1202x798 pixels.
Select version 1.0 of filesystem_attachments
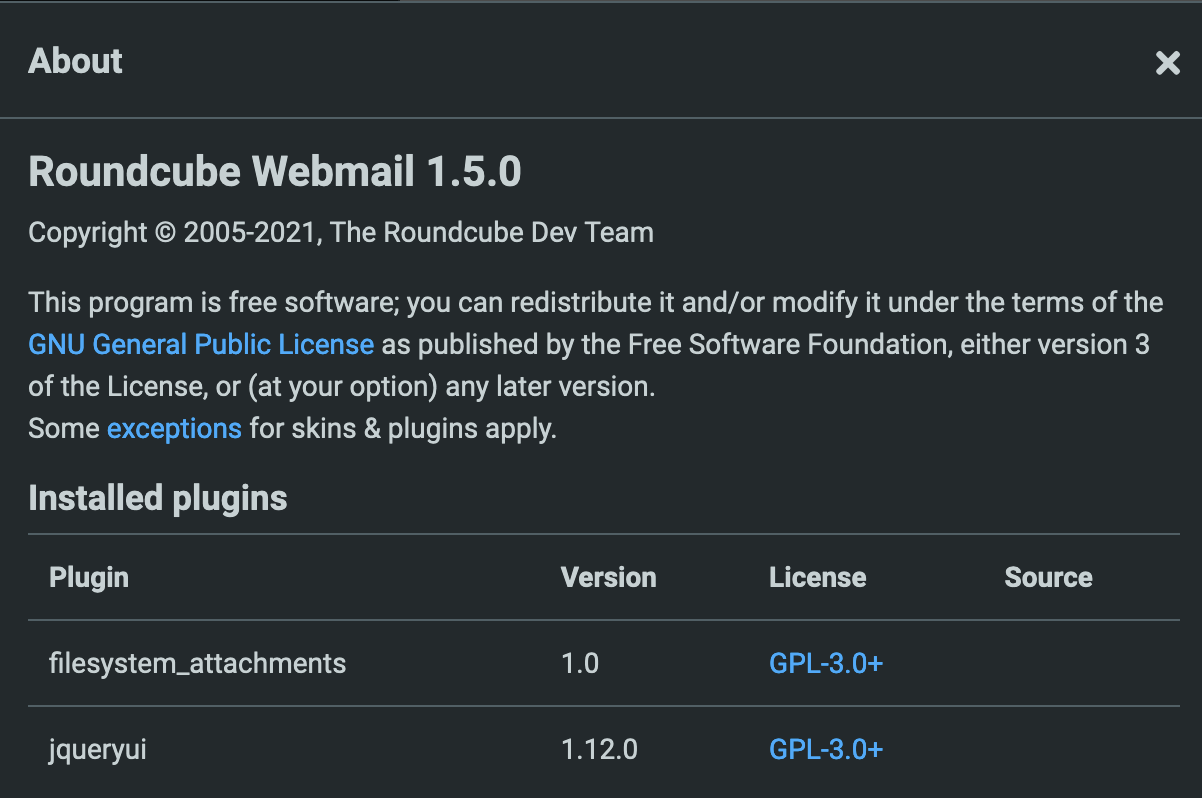point(580,663)
